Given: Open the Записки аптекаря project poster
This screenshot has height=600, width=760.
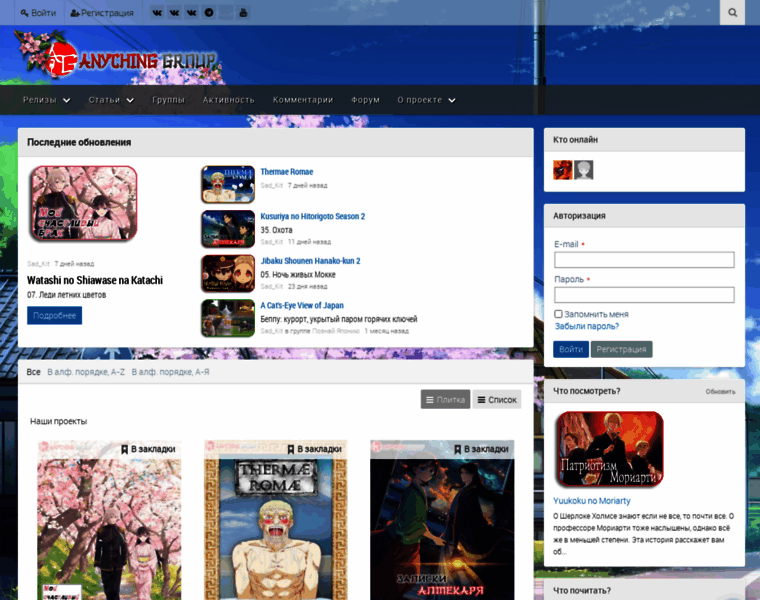Looking at the screenshot, I should [x=442, y=520].
